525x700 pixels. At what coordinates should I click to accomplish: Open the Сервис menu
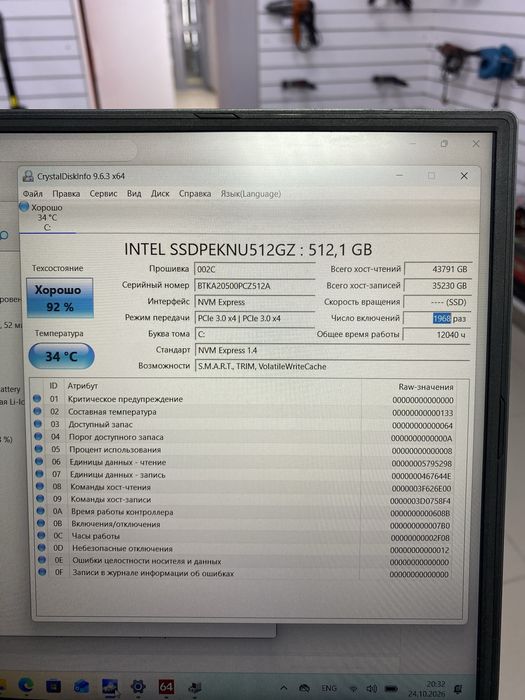point(103,193)
